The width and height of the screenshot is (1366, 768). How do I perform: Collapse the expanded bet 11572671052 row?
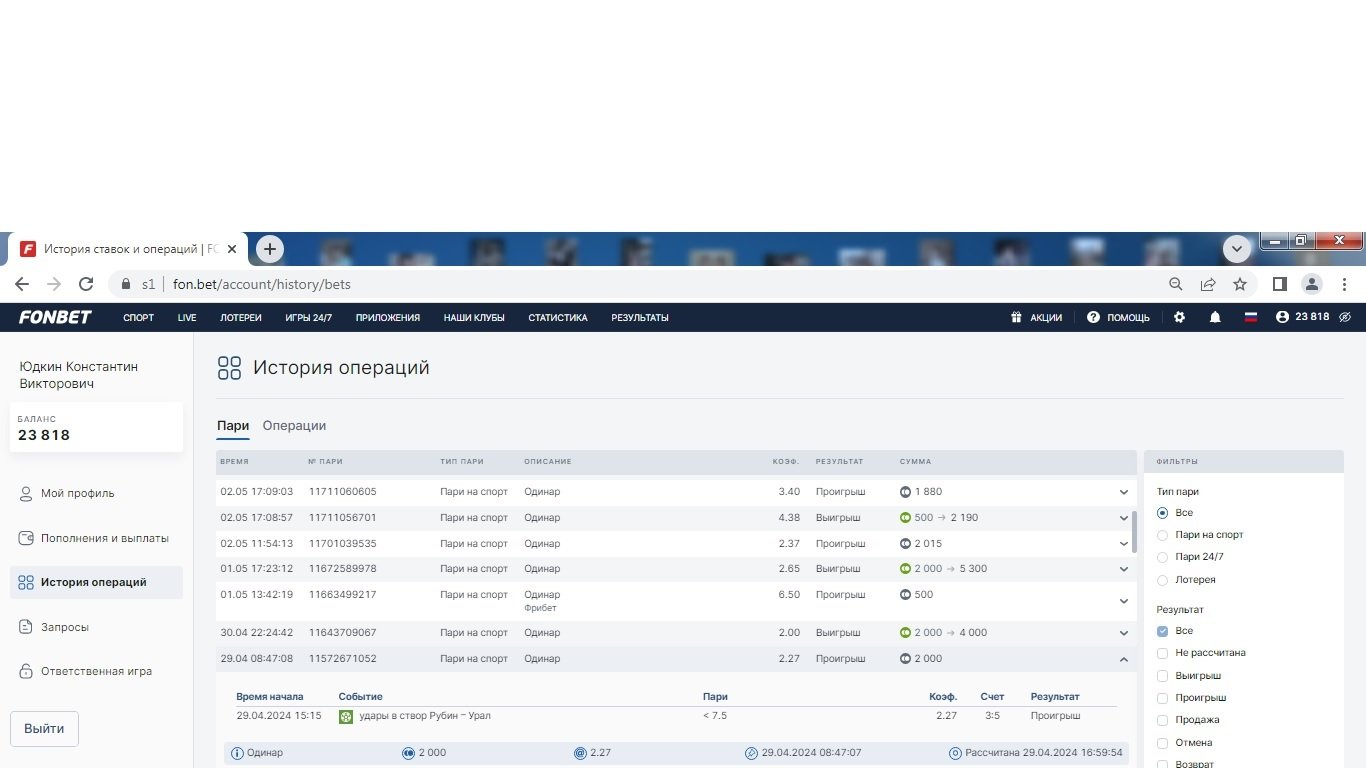point(1123,659)
